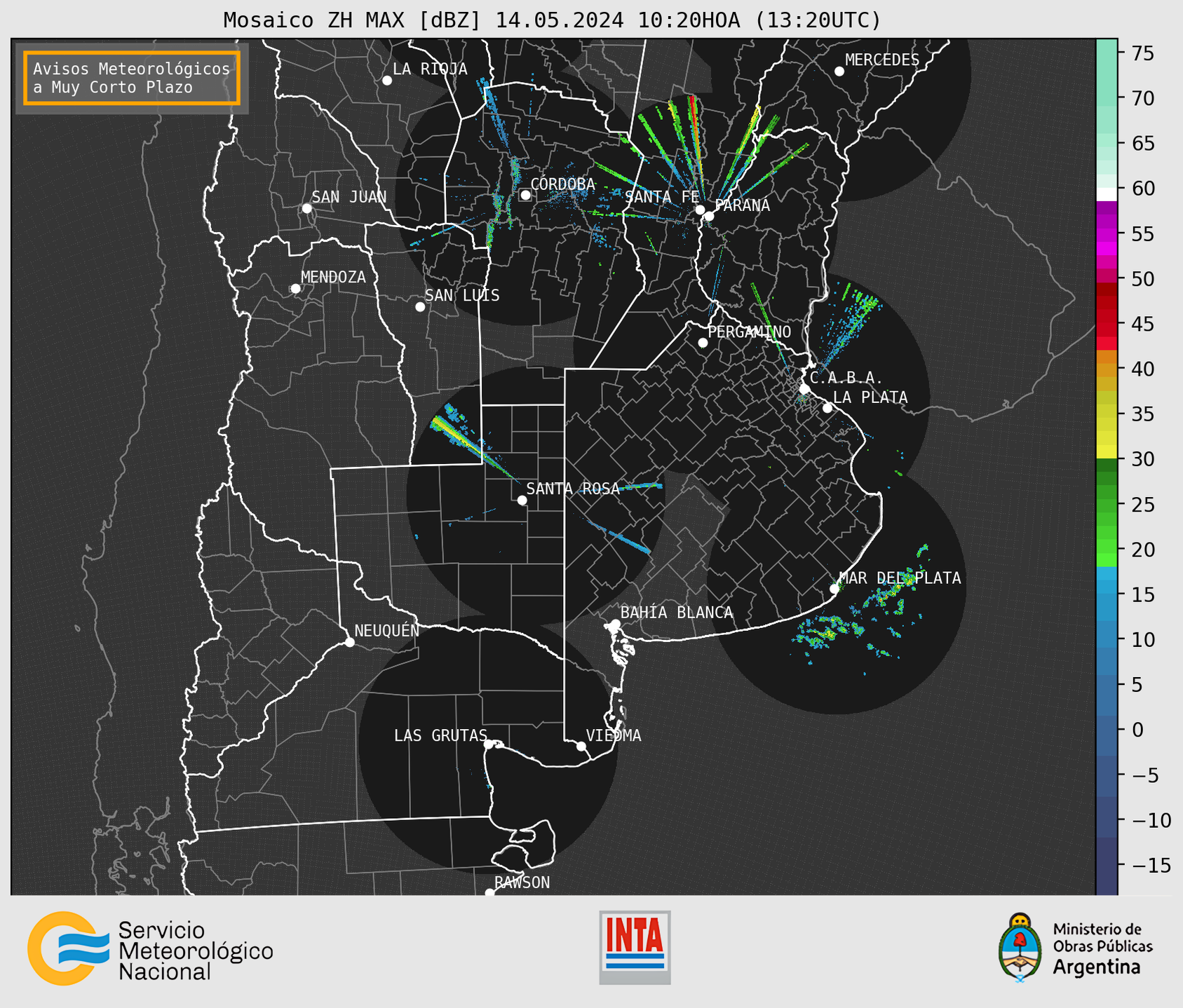Click the La Rioja city marker

point(387,81)
